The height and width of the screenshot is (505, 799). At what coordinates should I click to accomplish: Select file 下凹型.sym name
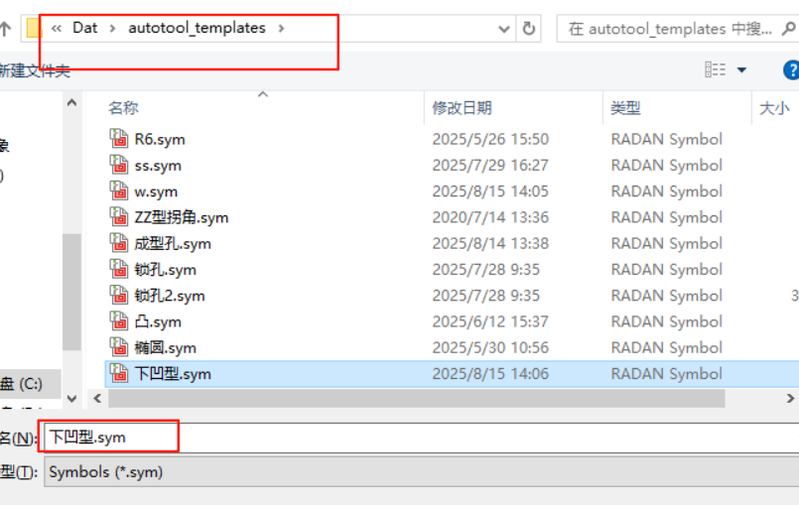pos(172,374)
